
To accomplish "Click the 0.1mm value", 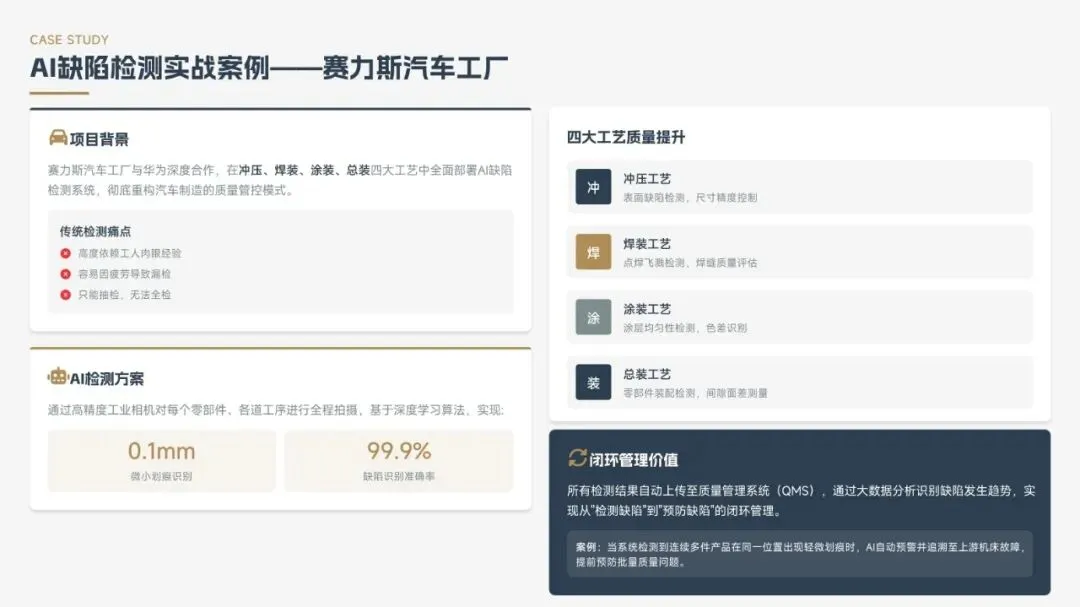I will [x=162, y=451].
